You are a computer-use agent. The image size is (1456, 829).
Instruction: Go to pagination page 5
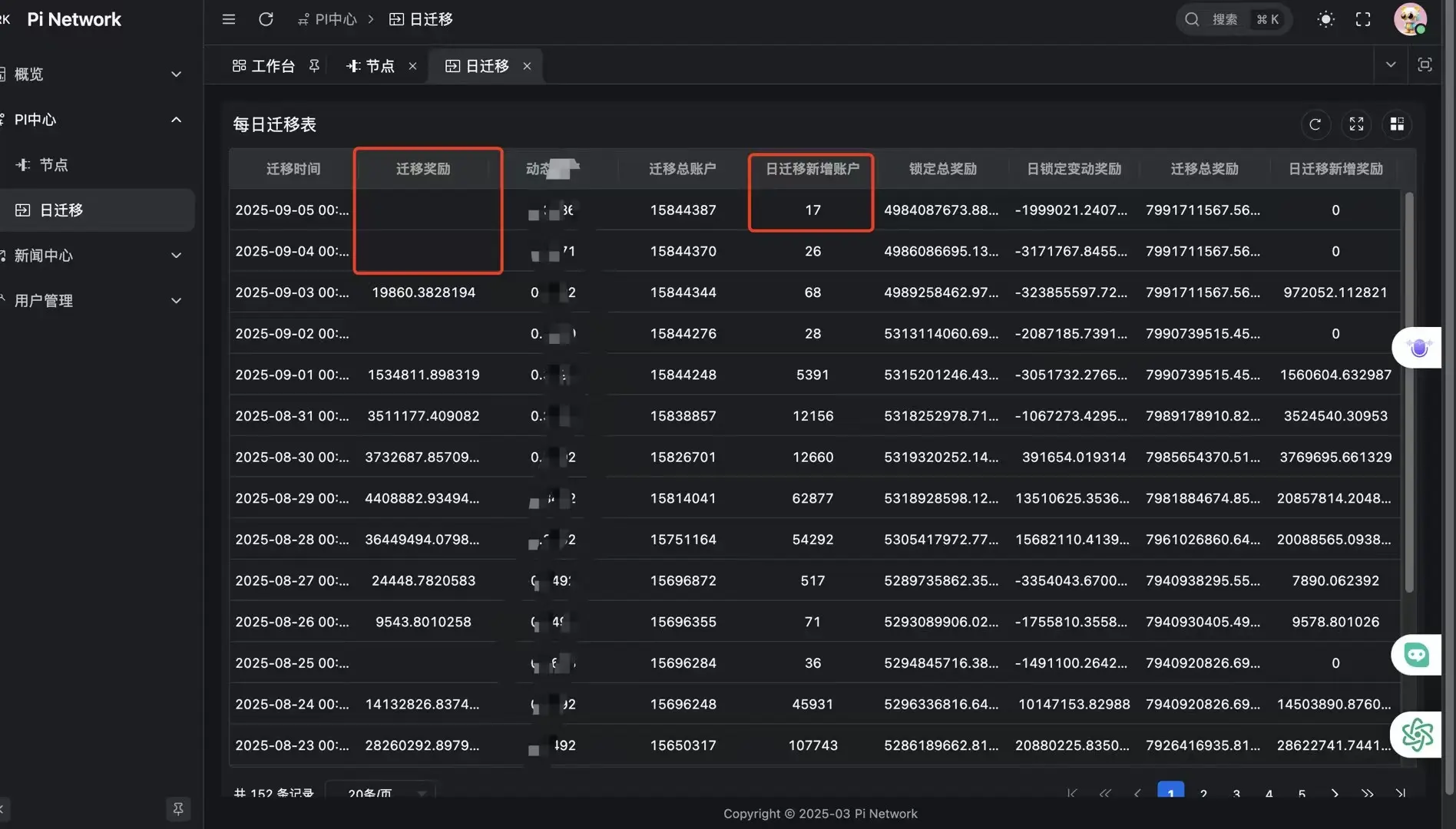[x=1302, y=794]
